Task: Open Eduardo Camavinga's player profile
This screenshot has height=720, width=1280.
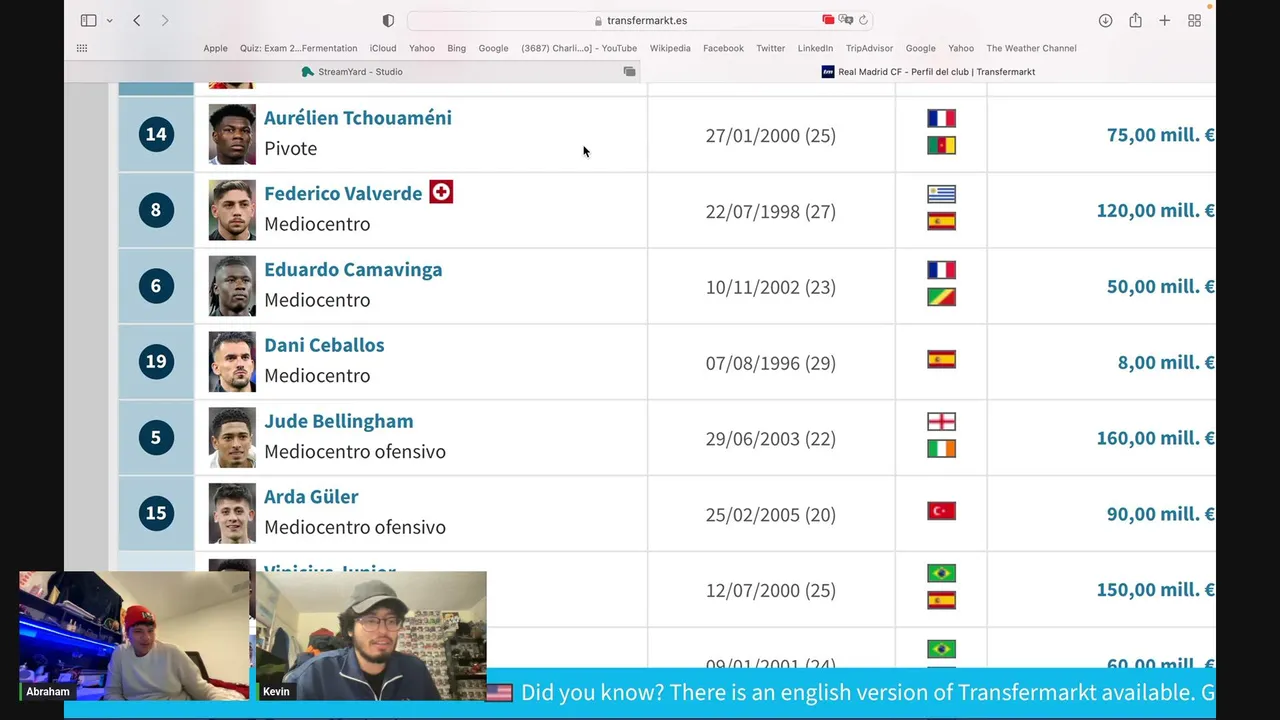Action: [x=353, y=269]
